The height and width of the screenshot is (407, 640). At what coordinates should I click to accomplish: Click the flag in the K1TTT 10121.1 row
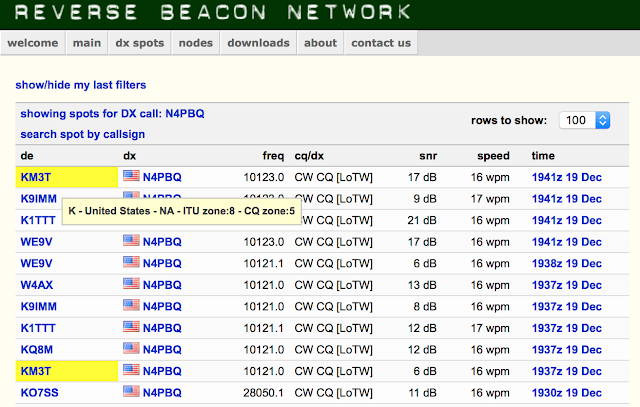(131, 327)
